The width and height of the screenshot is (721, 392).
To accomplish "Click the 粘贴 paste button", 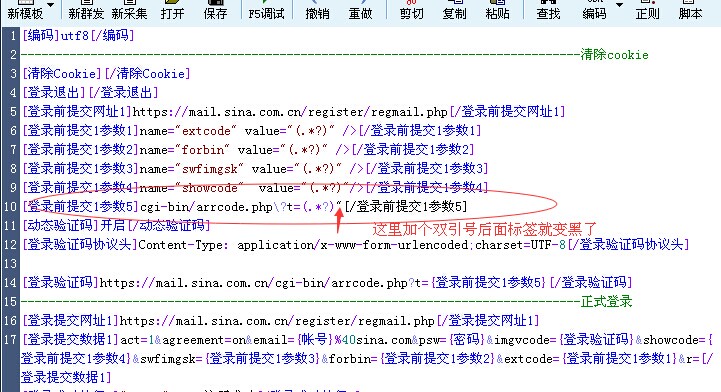I will (x=497, y=10).
